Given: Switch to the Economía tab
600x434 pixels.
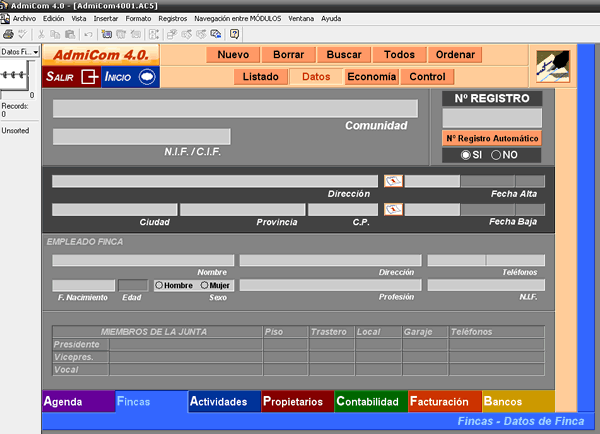Looking at the screenshot, I should (x=372, y=77).
